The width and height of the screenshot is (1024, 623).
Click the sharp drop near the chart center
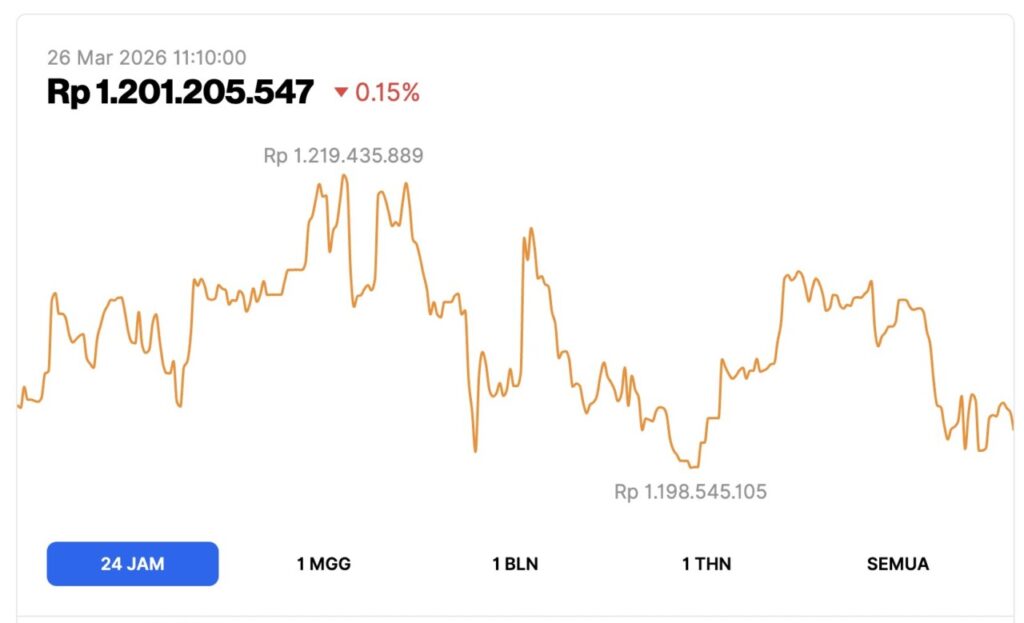pyautogui.click(x=473, y=450)
